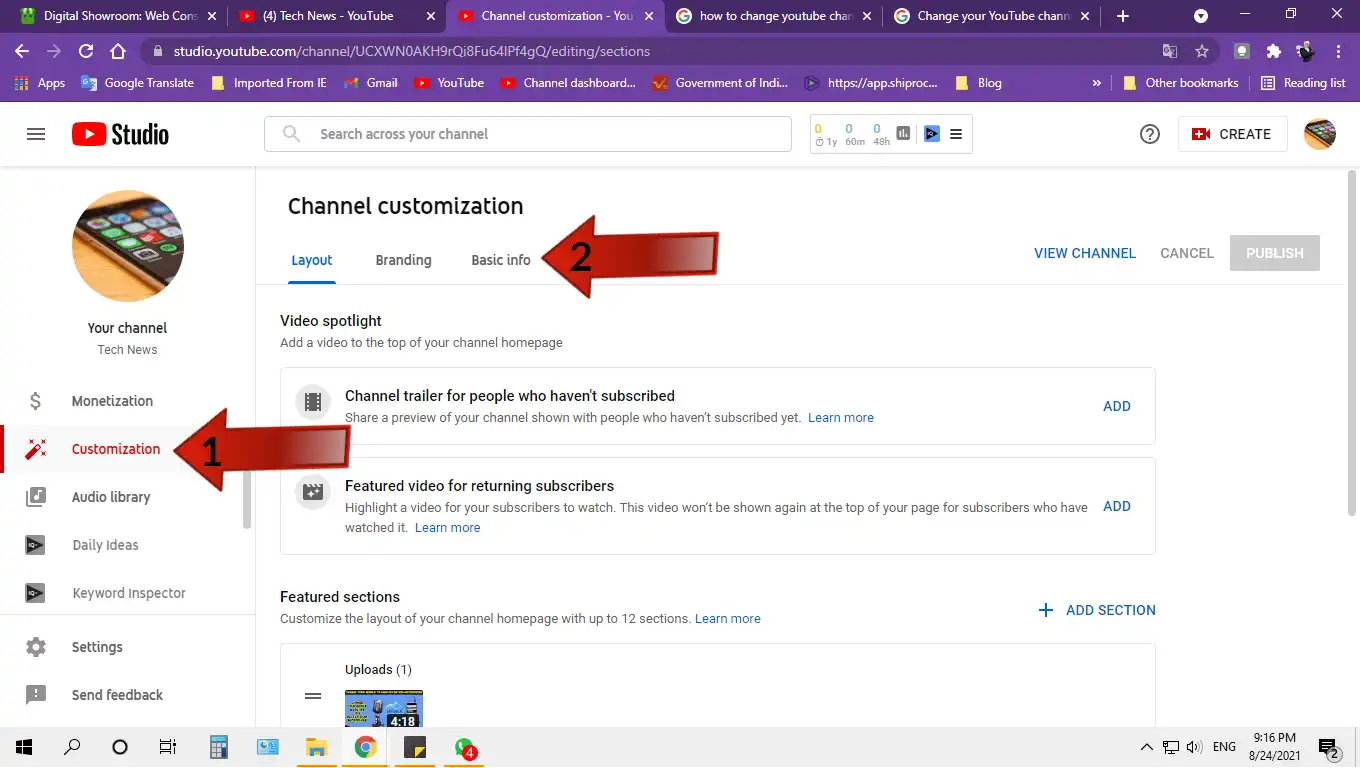This screenshot has height=768, width=1360.
Task: Show hidden system tray icons
Action: coord(1146,747)
